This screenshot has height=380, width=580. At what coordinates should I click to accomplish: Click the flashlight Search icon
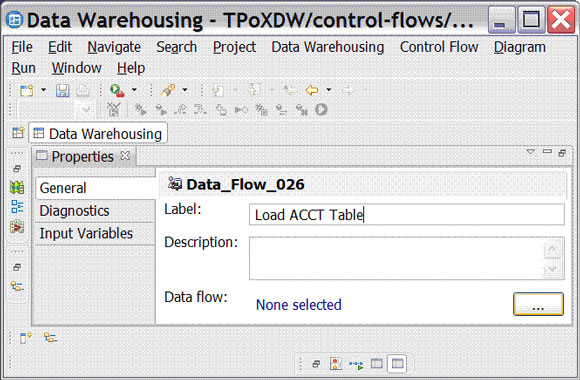tap(168, 90)
